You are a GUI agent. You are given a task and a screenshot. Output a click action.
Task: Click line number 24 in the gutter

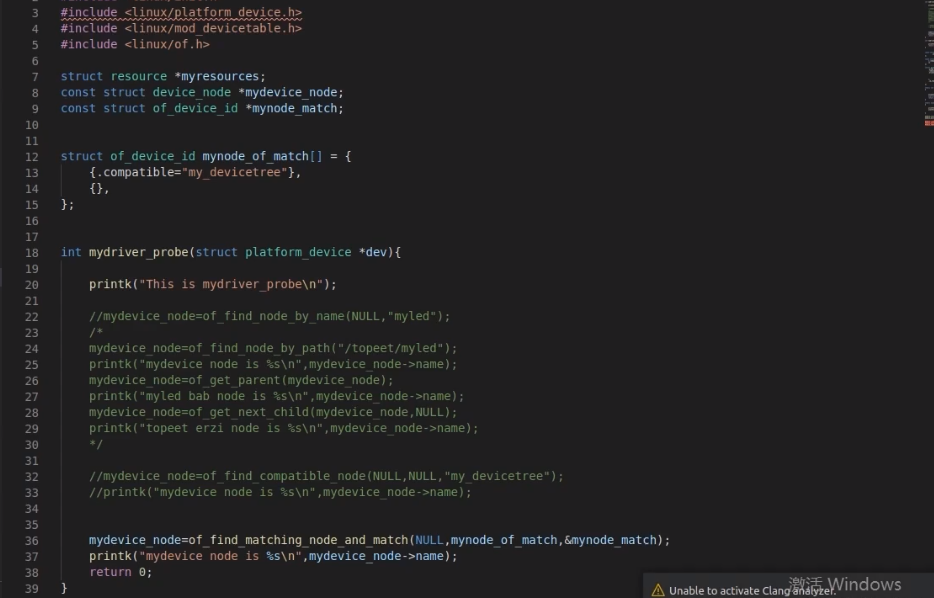coord(32,350)
